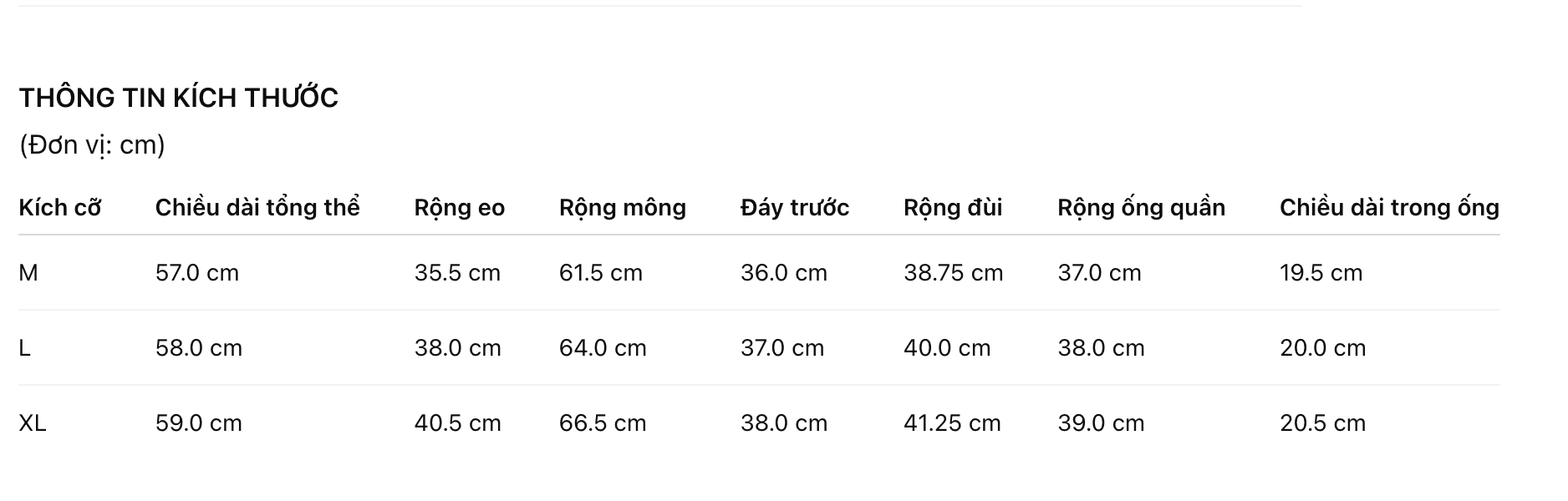Click the Rộng mông column header
Viewport: 1568px width, 501px height.
(623, 207)
